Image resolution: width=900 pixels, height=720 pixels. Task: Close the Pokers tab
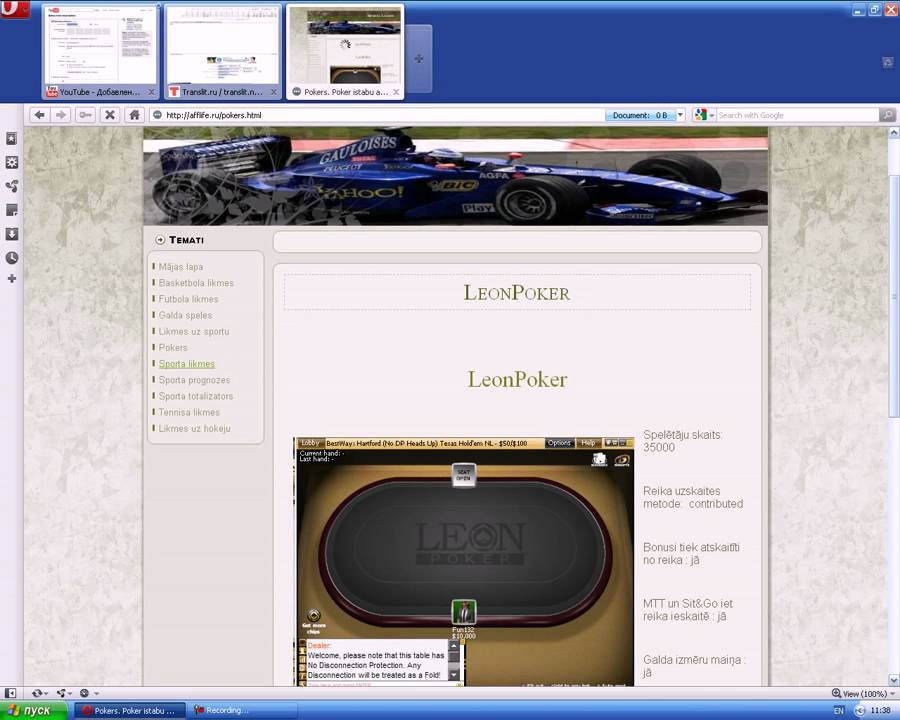(397, 92)
